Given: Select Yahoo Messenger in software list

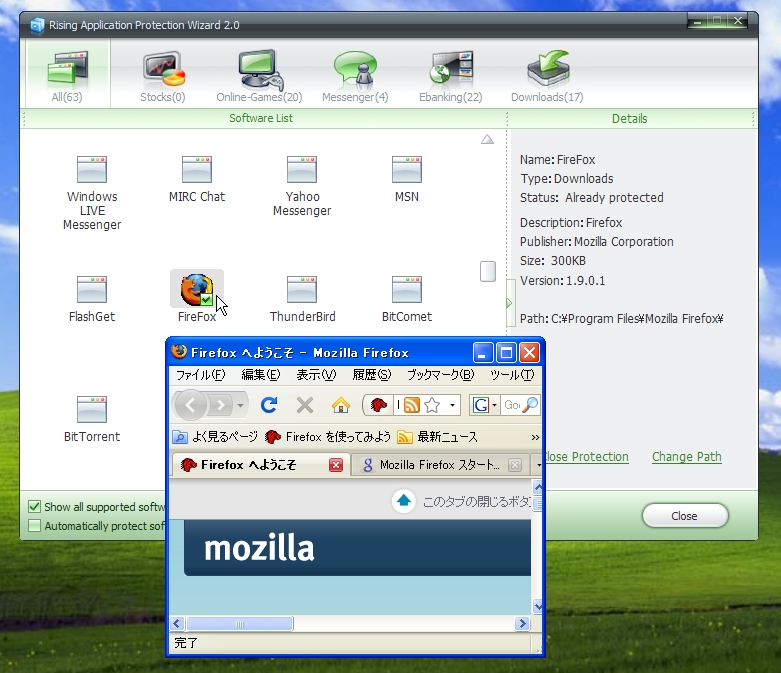Looking at the screenshot, I should pyautogui.click(x=302, y=186).
